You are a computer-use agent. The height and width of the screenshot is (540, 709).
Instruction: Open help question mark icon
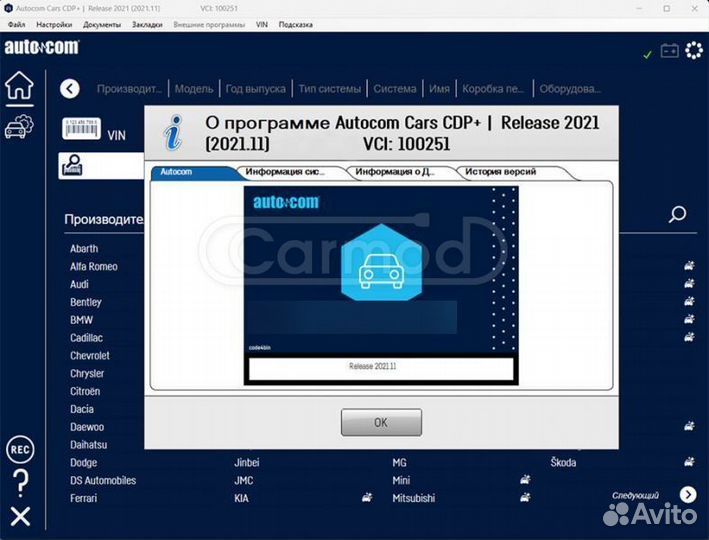20,483
